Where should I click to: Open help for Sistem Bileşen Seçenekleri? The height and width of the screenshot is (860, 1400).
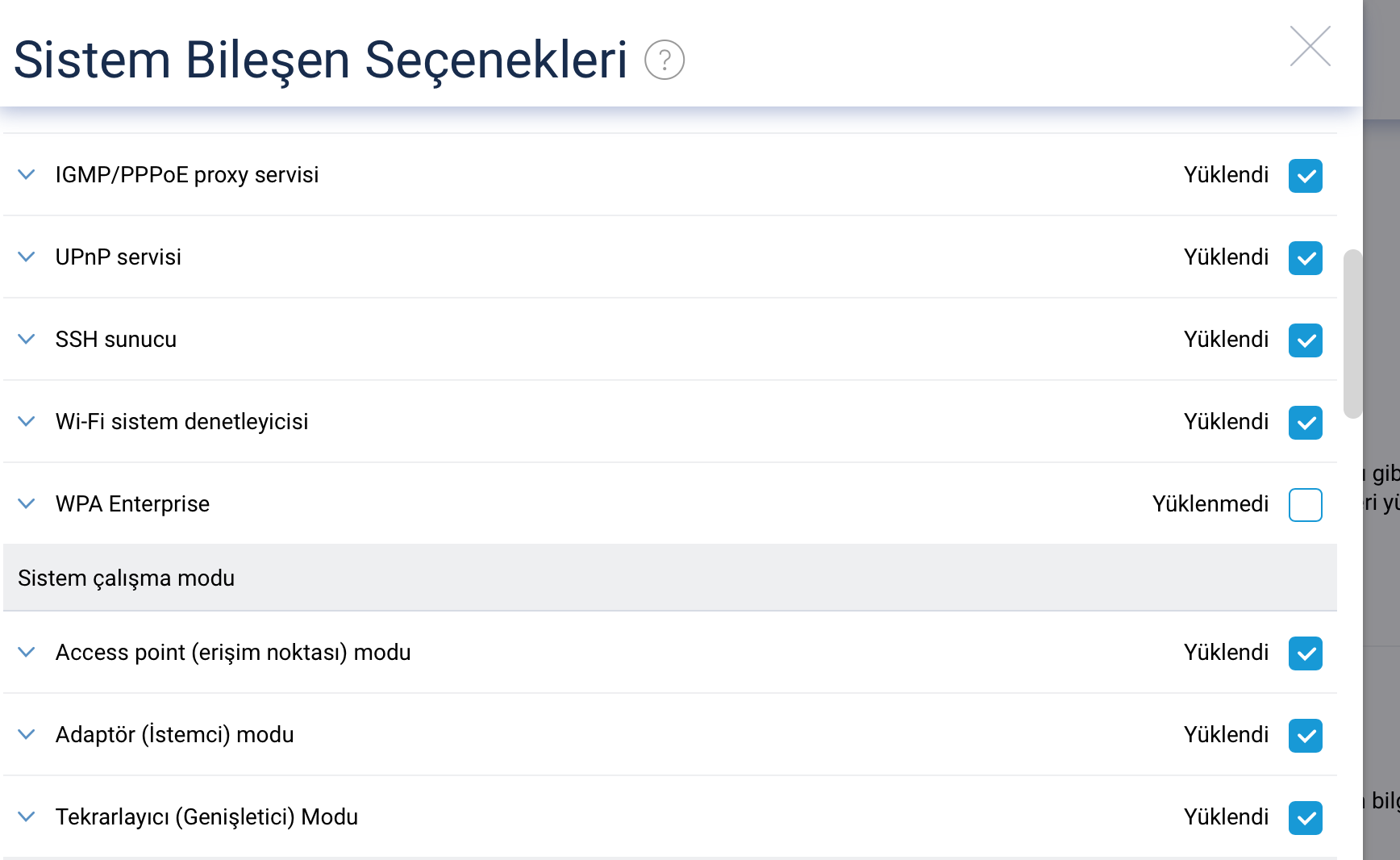point(665,61)
